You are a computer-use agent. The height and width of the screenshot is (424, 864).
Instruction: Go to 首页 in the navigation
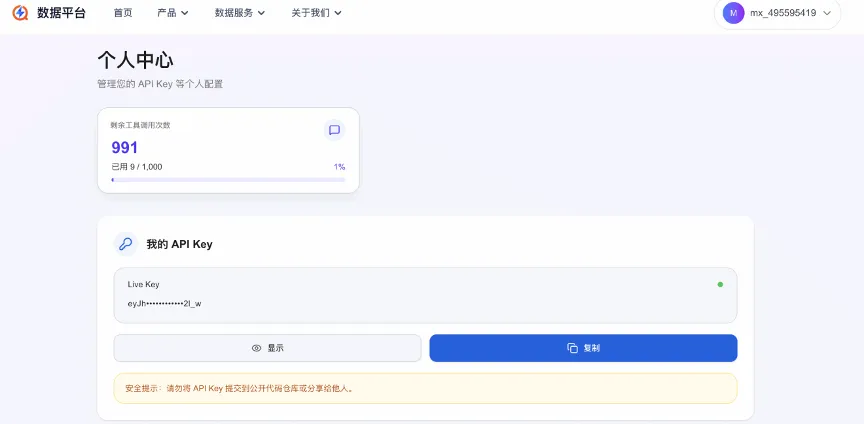(123, 13)
